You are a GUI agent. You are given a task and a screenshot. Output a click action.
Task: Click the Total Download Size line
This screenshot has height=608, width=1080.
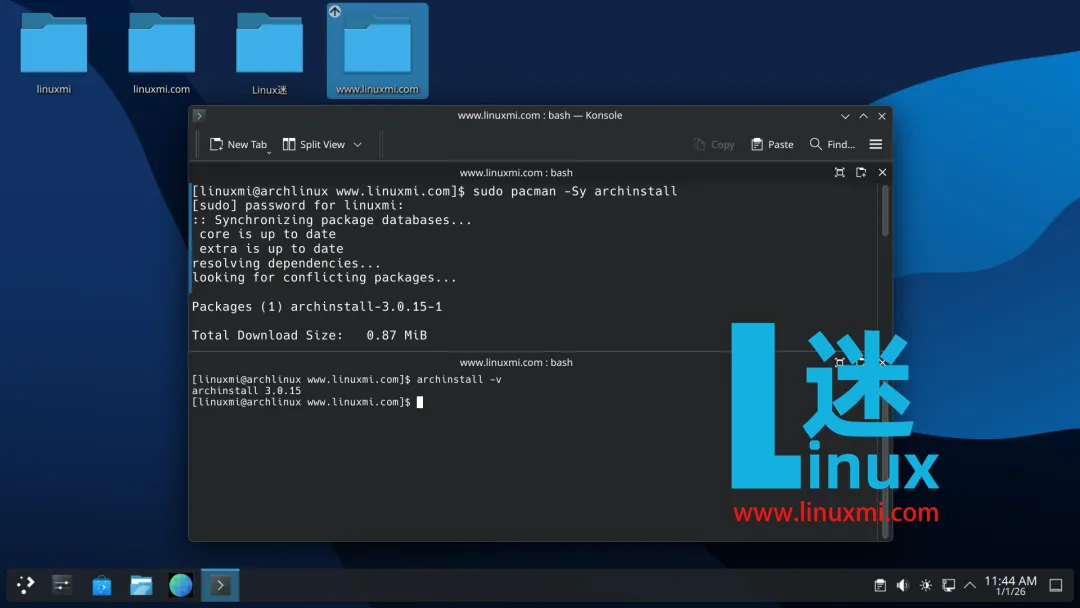[x=309, y=335]
